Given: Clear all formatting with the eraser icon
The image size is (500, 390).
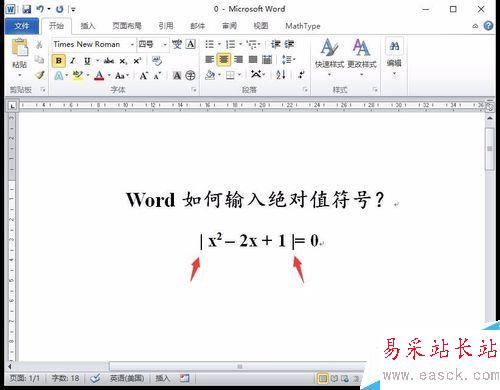Looking at the screenshot, I should [157, 61].
